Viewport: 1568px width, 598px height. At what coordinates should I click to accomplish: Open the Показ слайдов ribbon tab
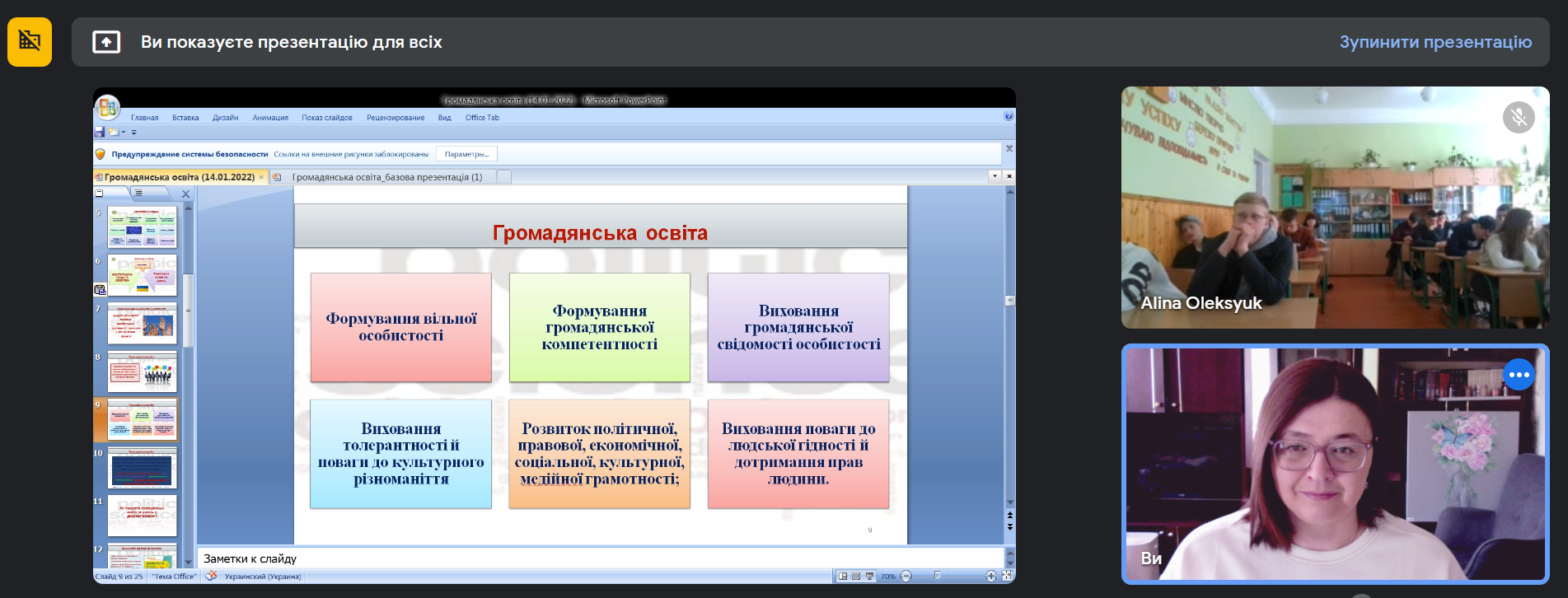point(326,118)
